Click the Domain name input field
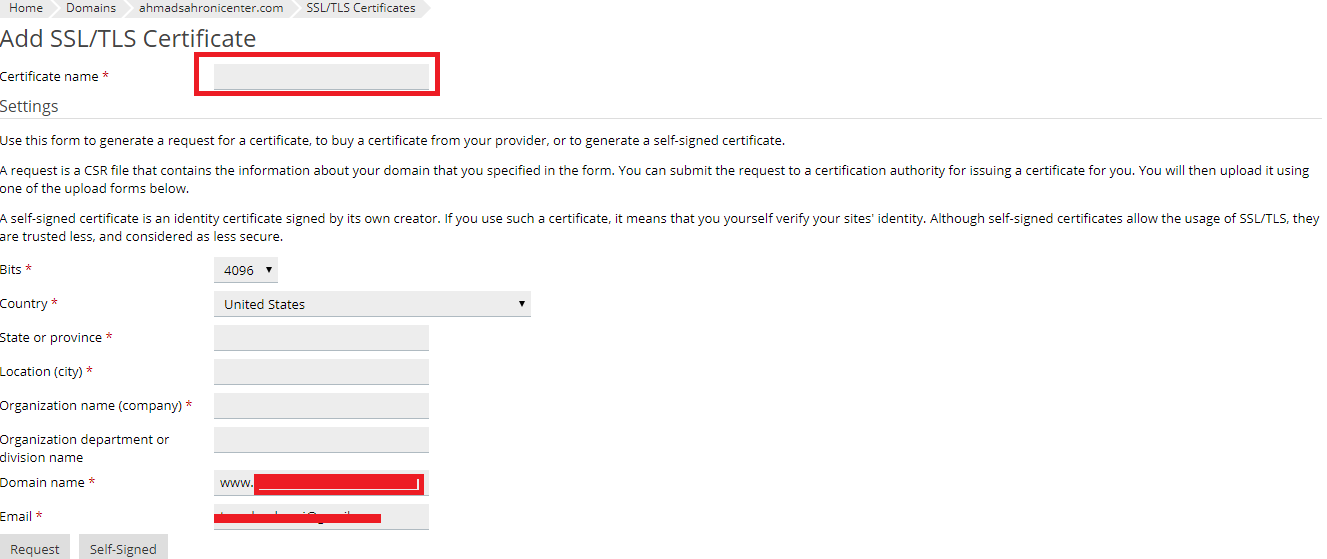This screenshot has width=1327, height=559. pyautogui.click(x=321, y=484)
